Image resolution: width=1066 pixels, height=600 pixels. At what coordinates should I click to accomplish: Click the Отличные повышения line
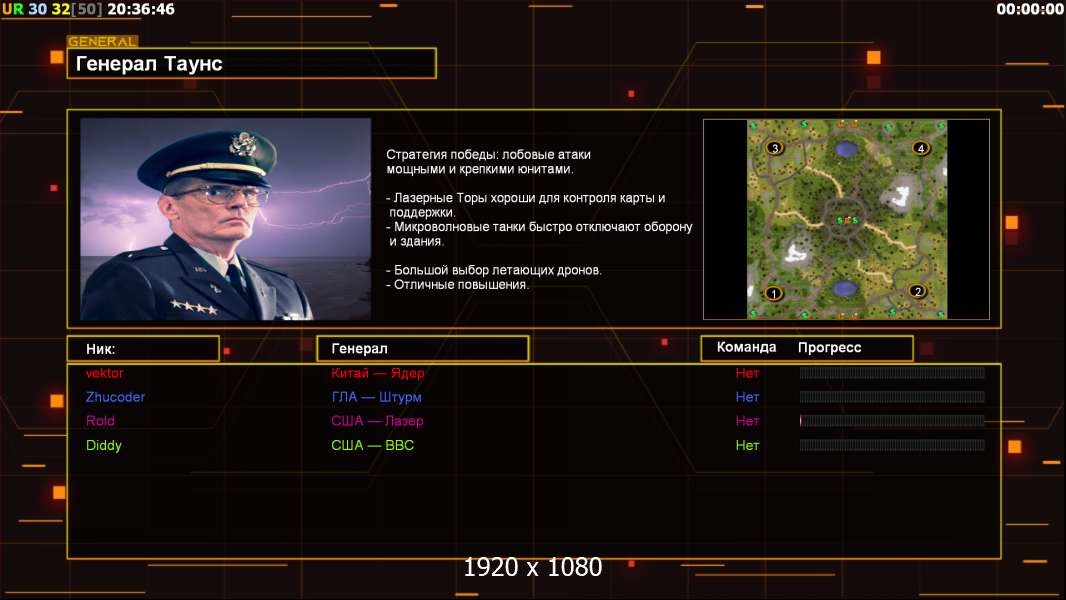tap(457, 285)
